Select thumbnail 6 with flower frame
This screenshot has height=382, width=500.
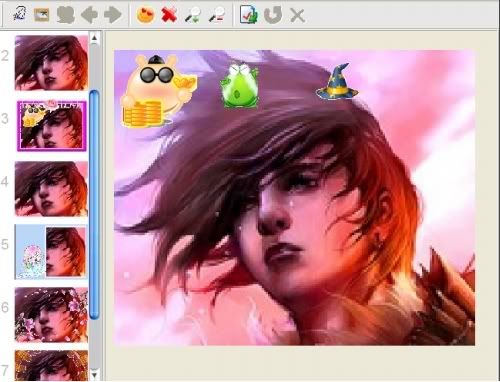click(51, 315)
